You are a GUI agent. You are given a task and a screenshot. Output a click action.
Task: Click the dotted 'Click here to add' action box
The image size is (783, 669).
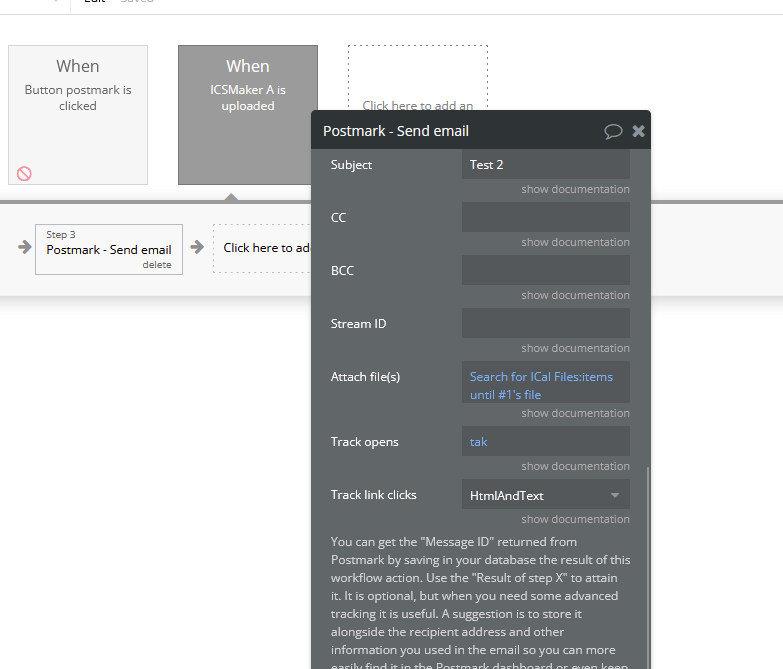[262, 248]
